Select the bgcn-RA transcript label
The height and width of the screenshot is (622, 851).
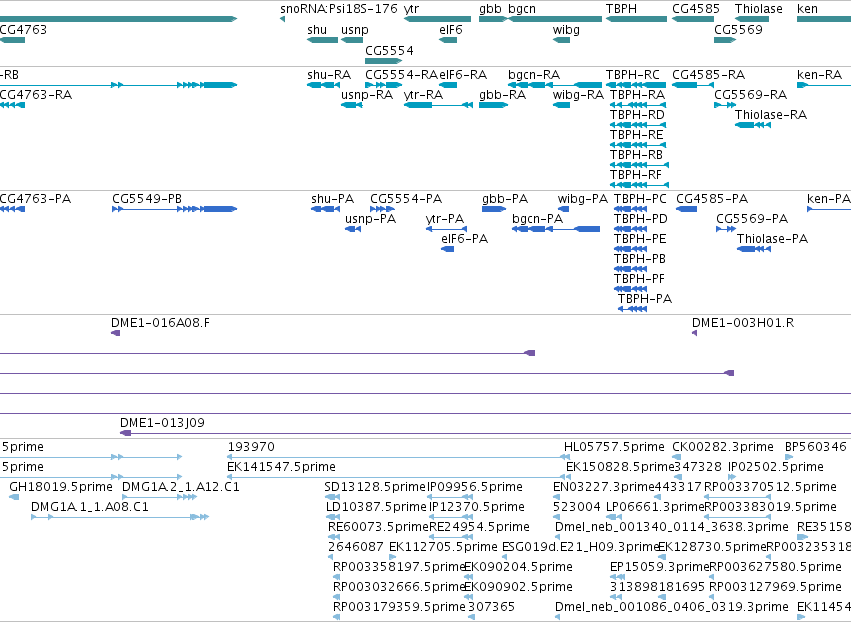[x=534, y=74]
